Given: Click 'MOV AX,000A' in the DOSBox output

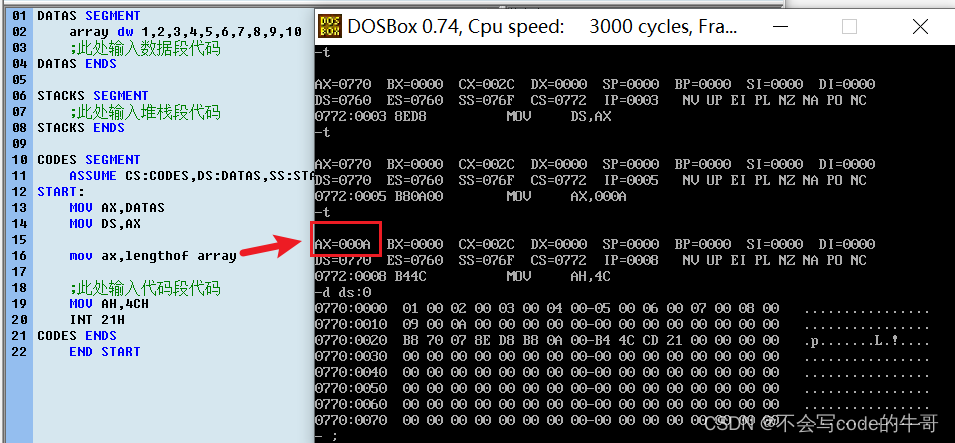Looking at the screenshot, I should pyautogui.click(x=566, y=196).
